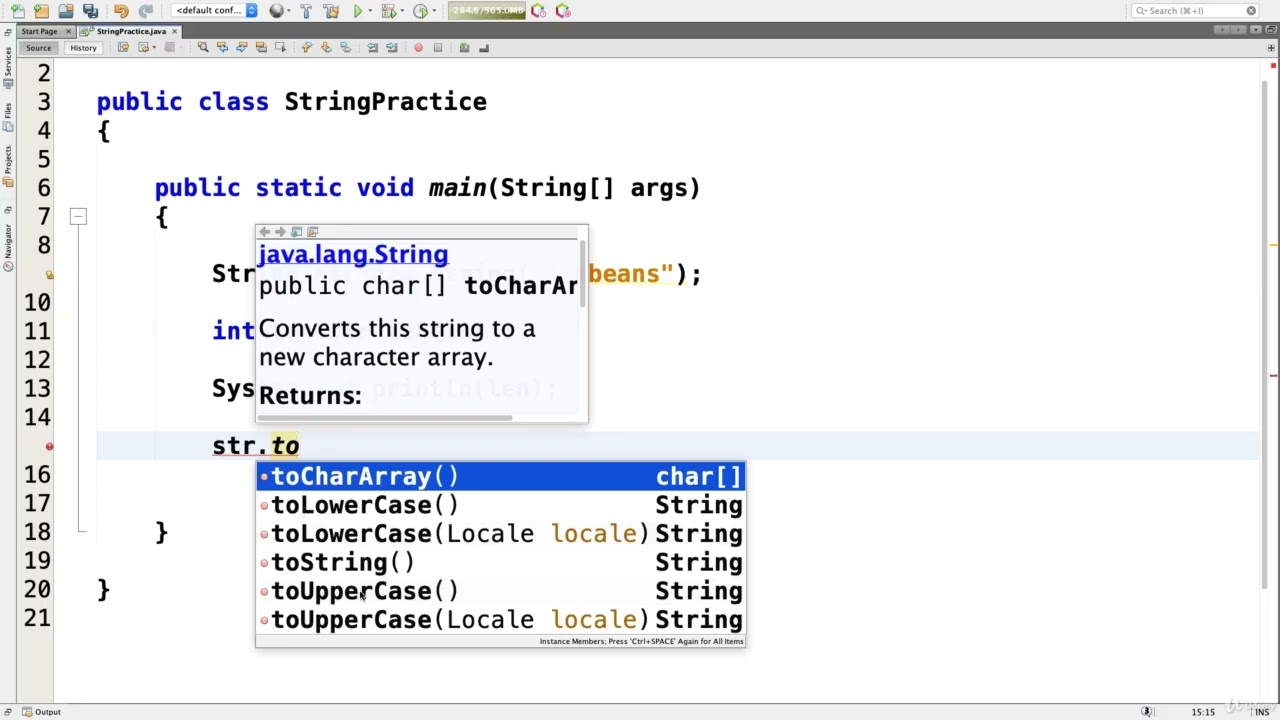
Task: Click the globe browser icon
Action: (x=276, y=11)
